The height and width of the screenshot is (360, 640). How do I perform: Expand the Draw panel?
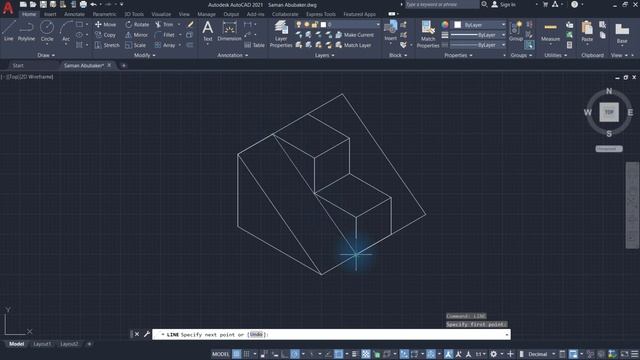coord(46,55)
